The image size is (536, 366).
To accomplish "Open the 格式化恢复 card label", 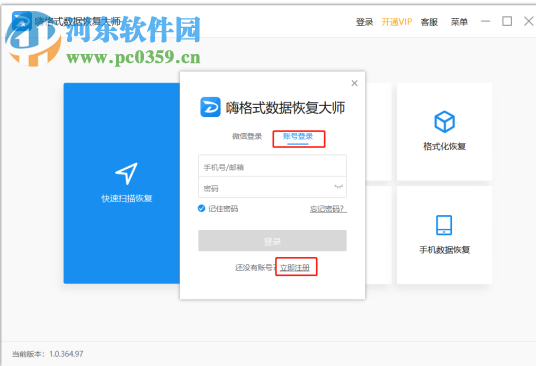I will (x=444, y=146).
